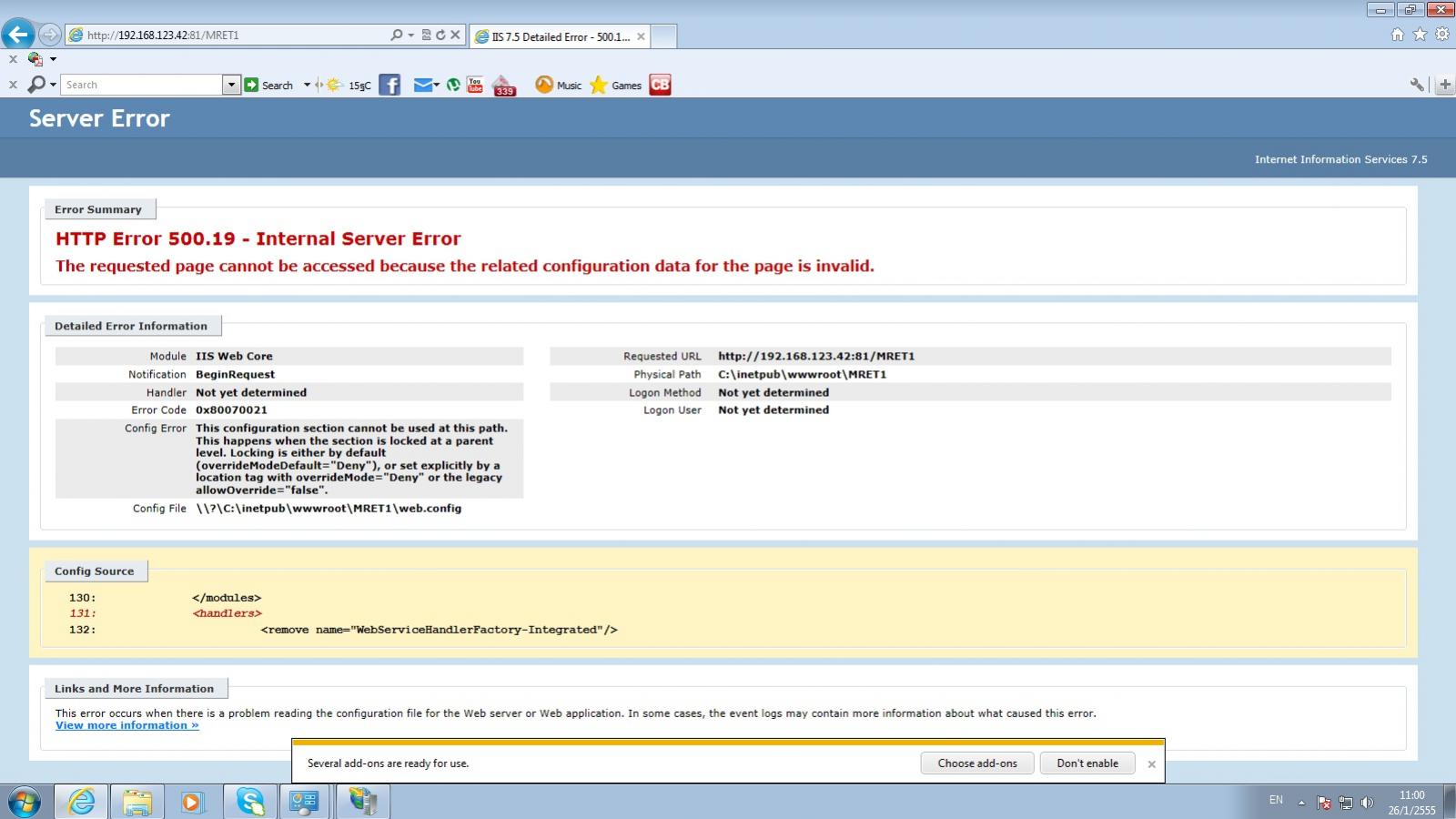
Task: Click the Requested URL value
Action: (x=816, y=356)
